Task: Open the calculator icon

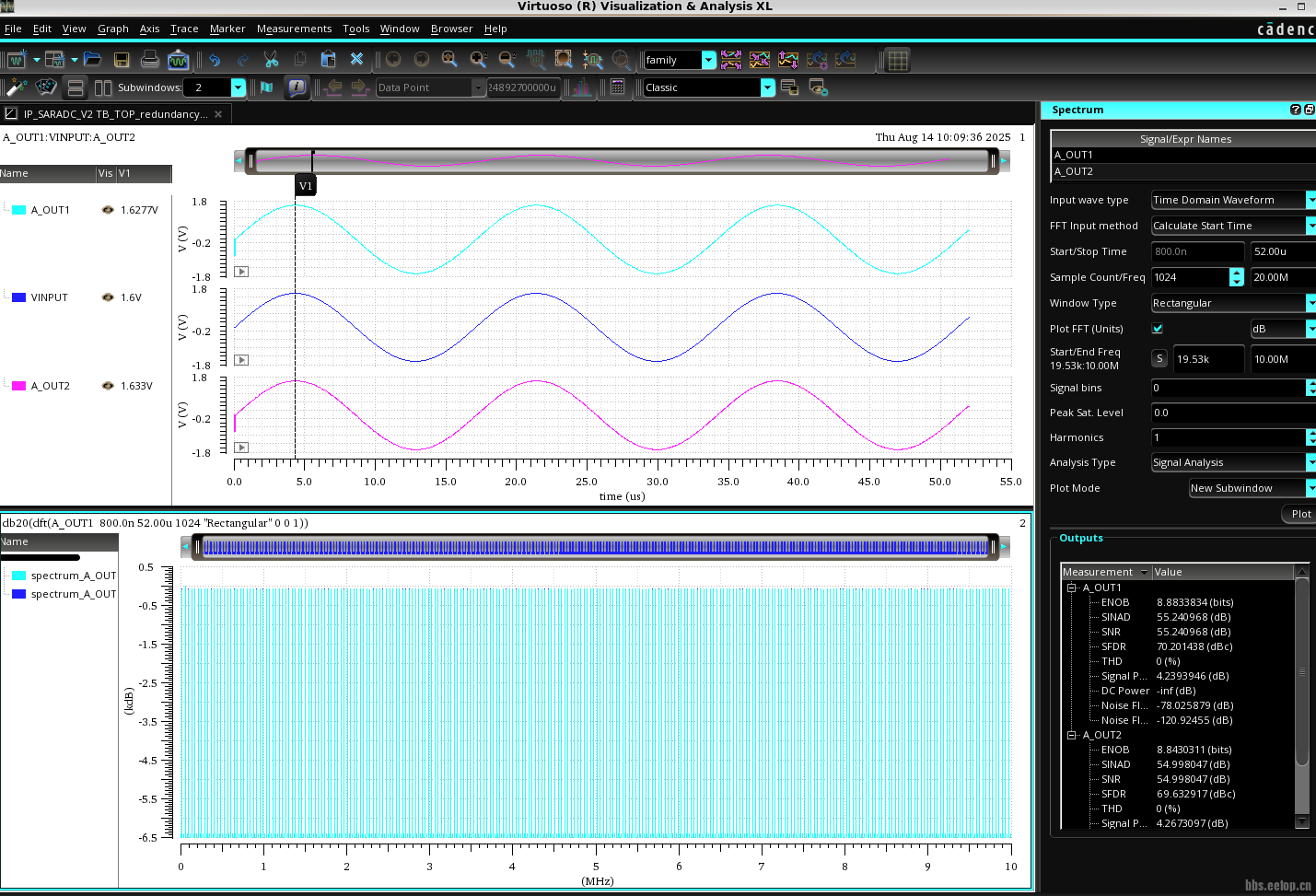Action: [618, 87]
